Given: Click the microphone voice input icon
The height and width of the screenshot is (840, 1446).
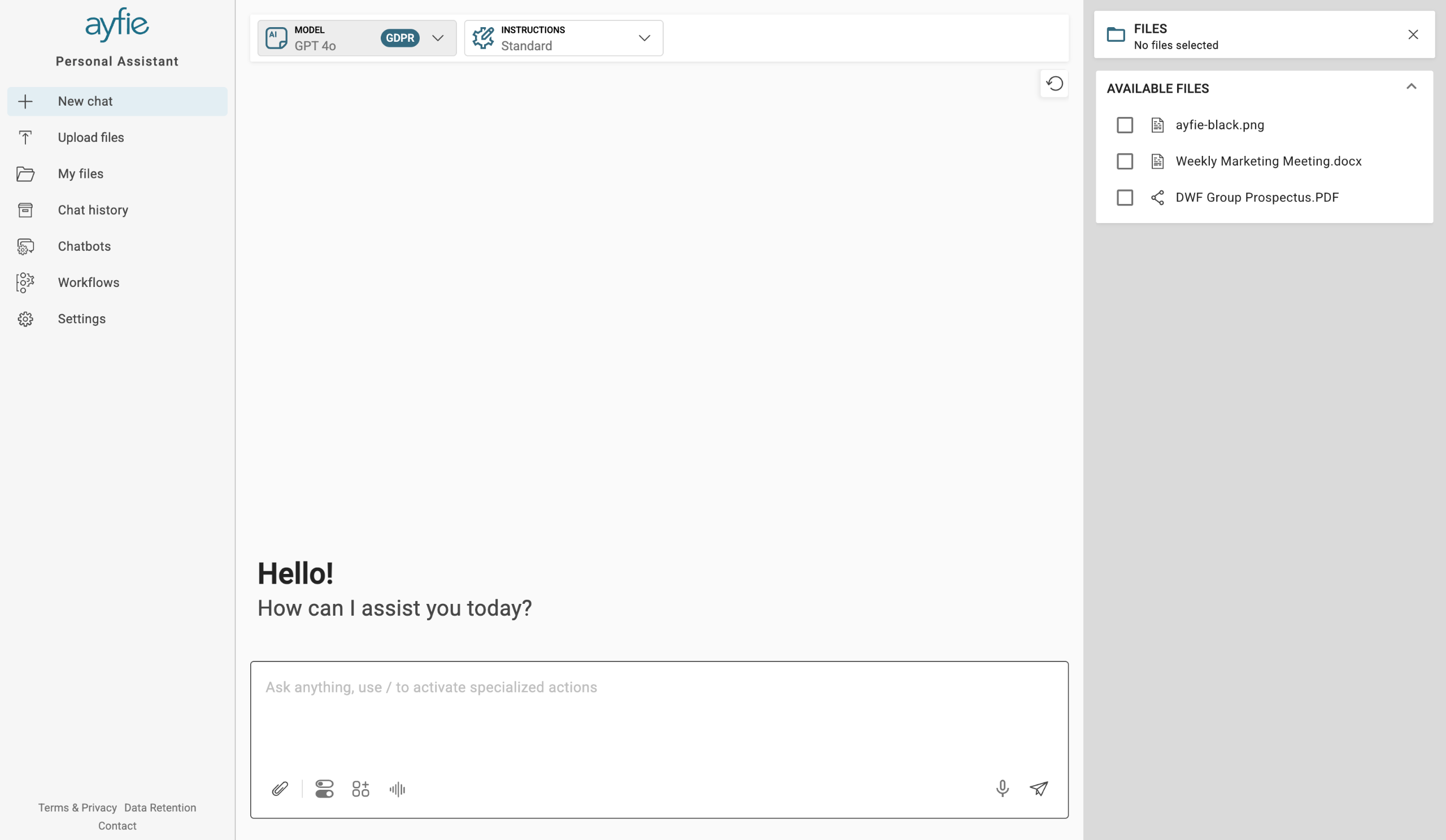Looking at the screenshot, I should (x=1003, y=789).
